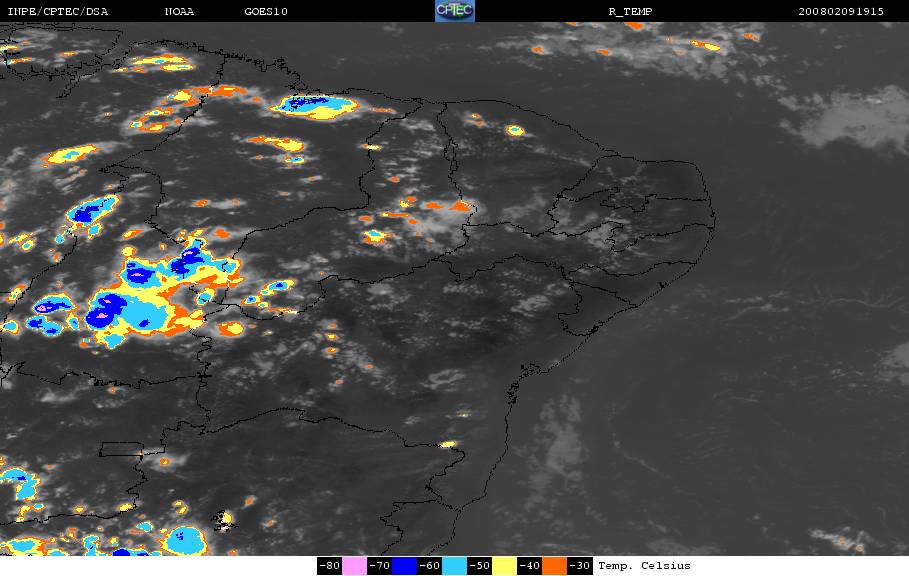Click the CPTEC logo in header
Viewport: 909px width, 576px height.
454,11
